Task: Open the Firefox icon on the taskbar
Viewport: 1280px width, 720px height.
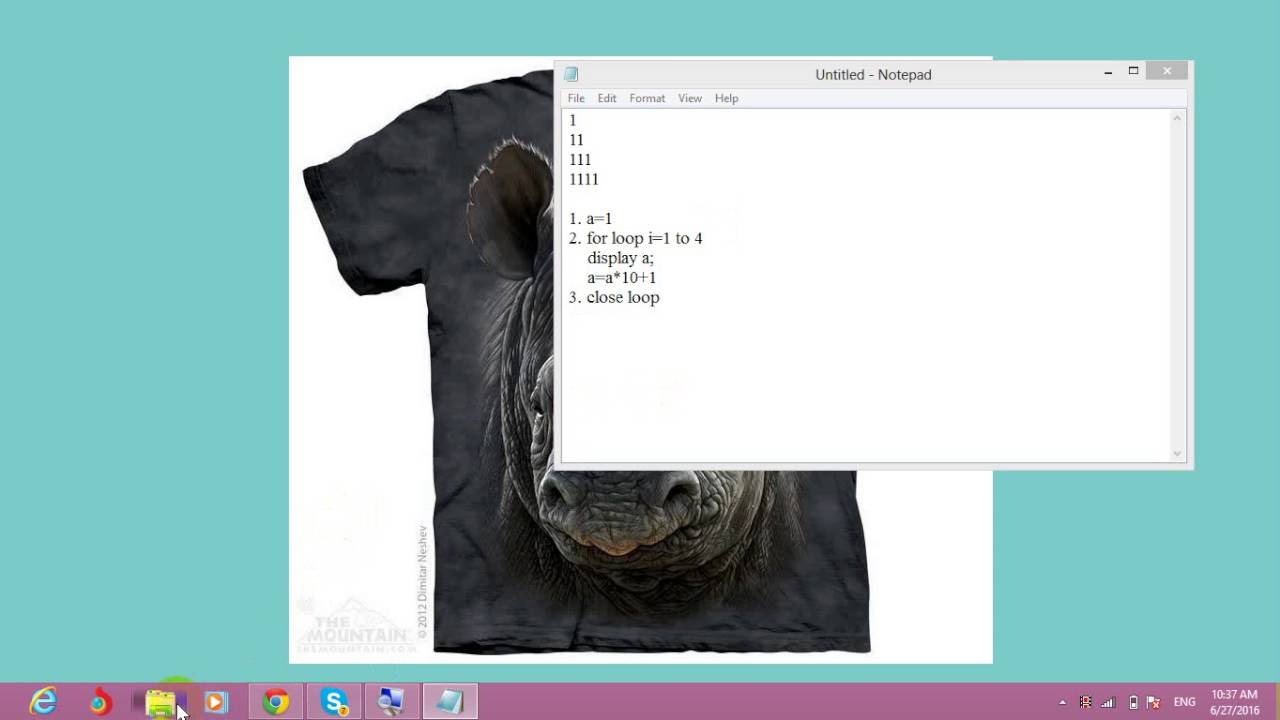Action: [x=99, y=702]
